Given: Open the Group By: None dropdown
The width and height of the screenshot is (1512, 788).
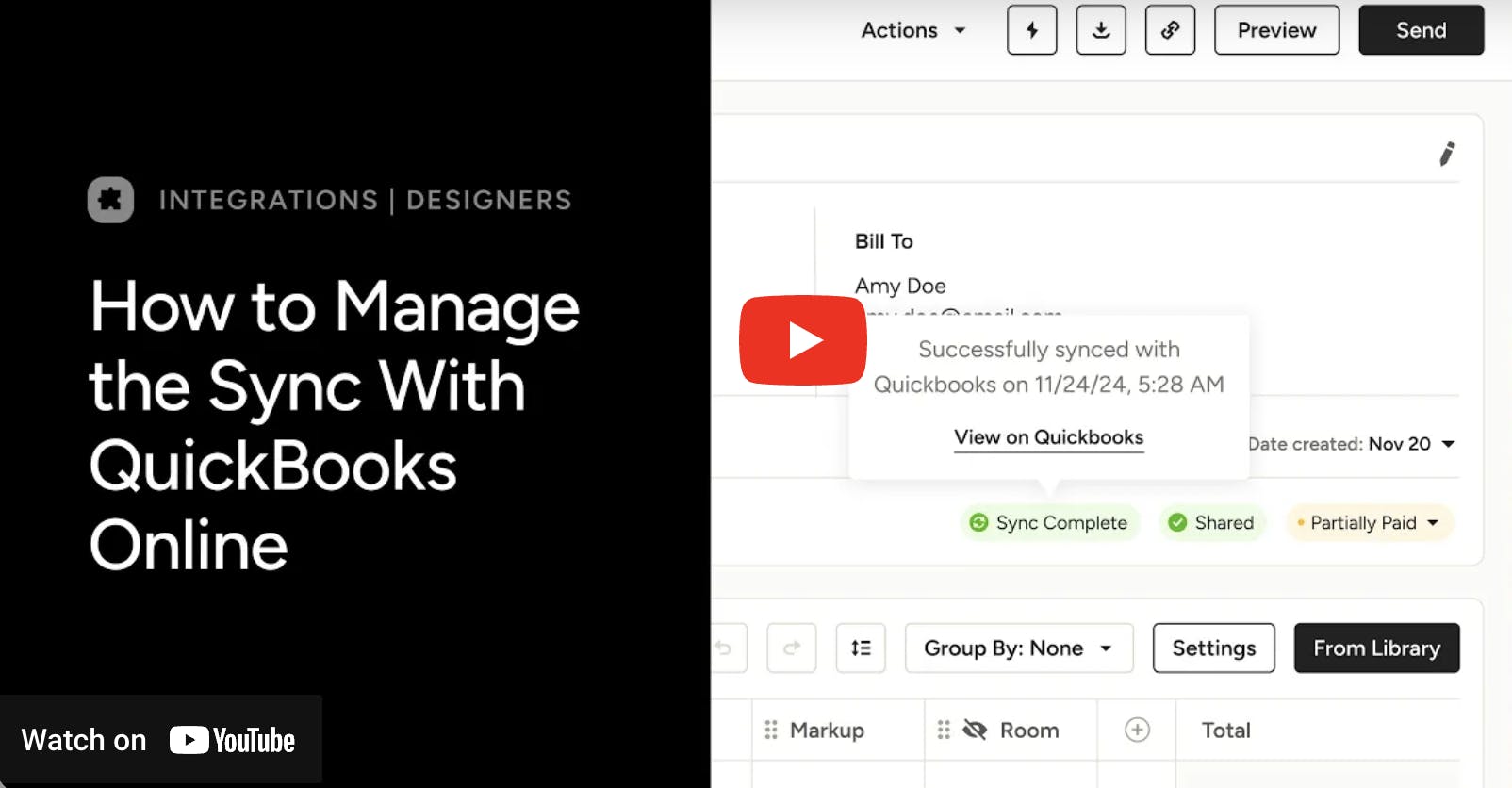Looking at the screenshot, I should (1018, 648).
